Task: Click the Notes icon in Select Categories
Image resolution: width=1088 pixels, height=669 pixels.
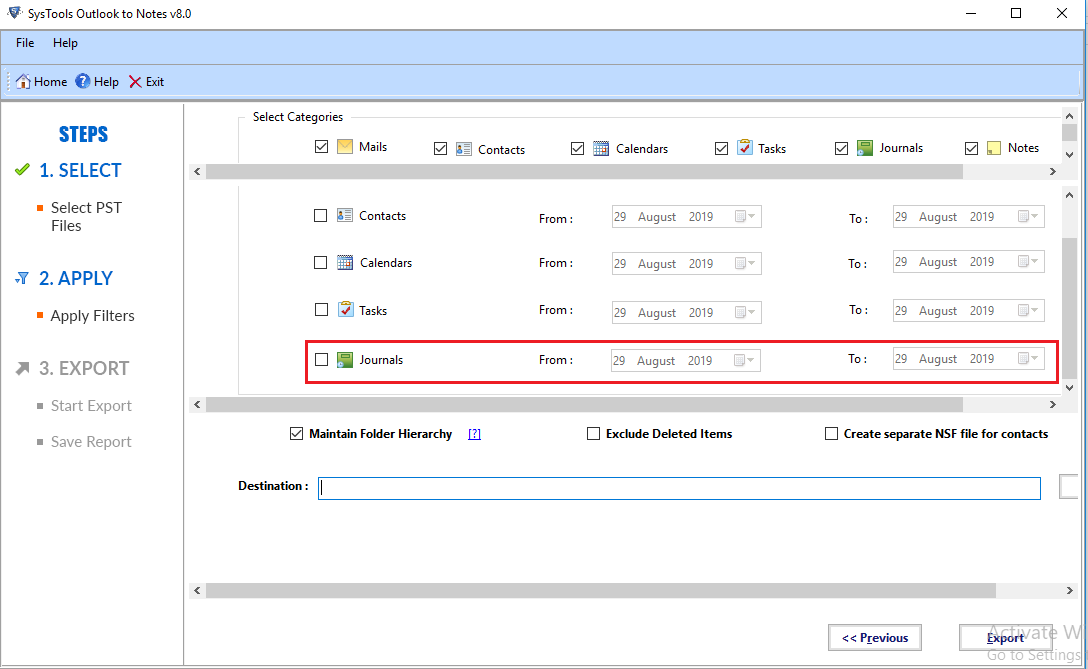Action: click(994, 148)
